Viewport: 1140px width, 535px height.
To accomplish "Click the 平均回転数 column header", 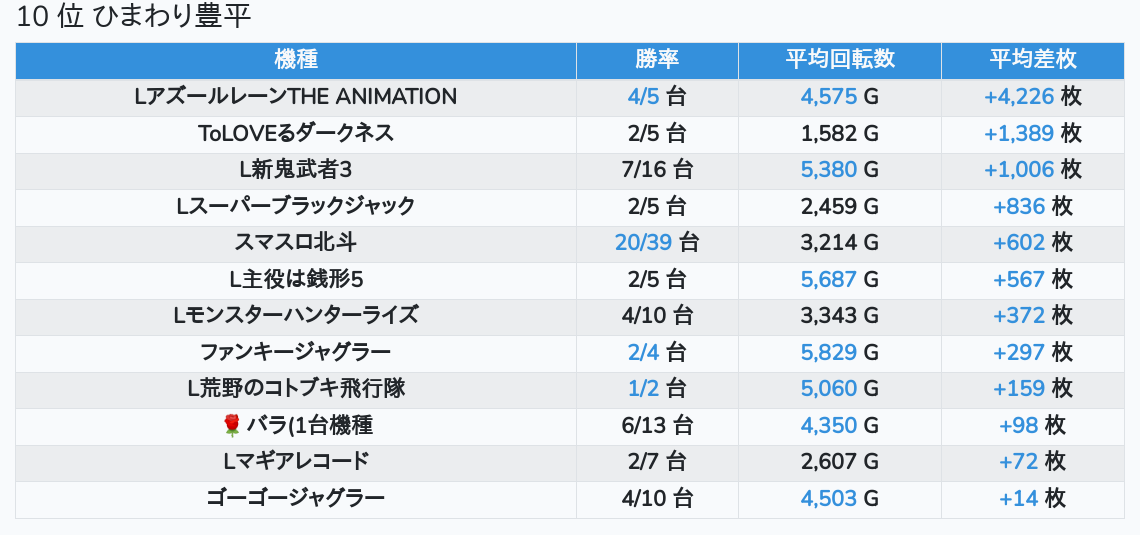I will tap(839, 60).
